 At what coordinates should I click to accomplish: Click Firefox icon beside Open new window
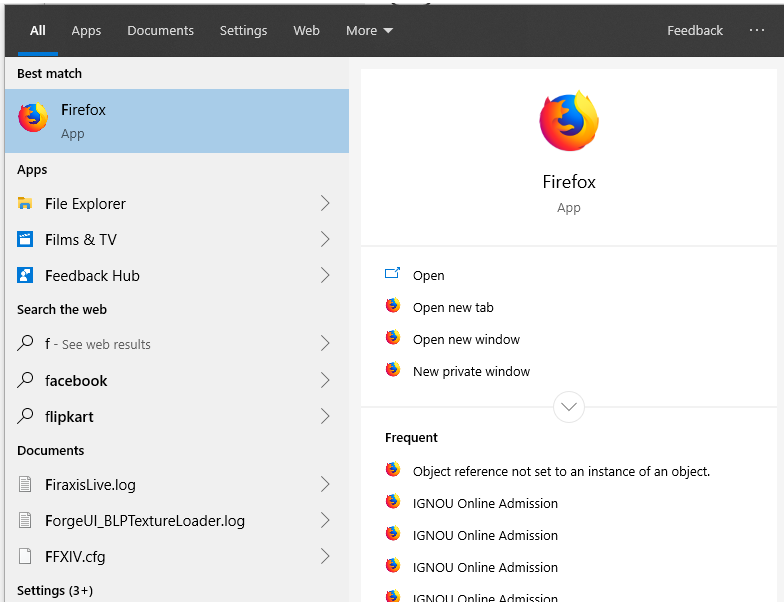point(393,338)
